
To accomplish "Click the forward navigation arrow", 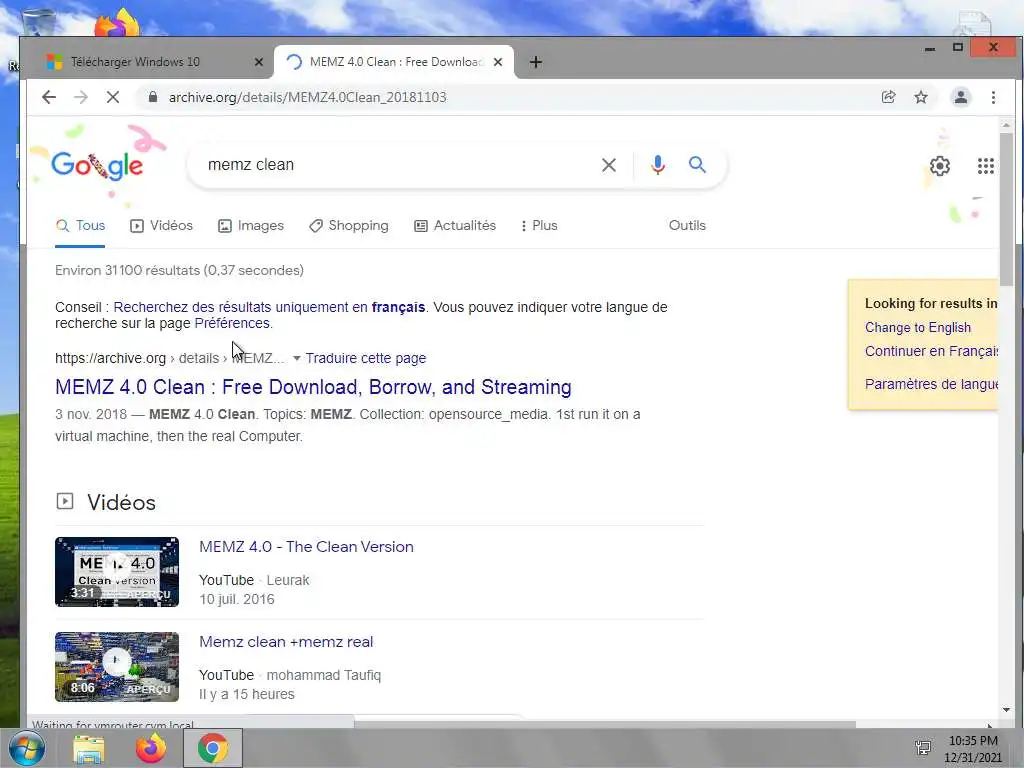I will [81, 97].
